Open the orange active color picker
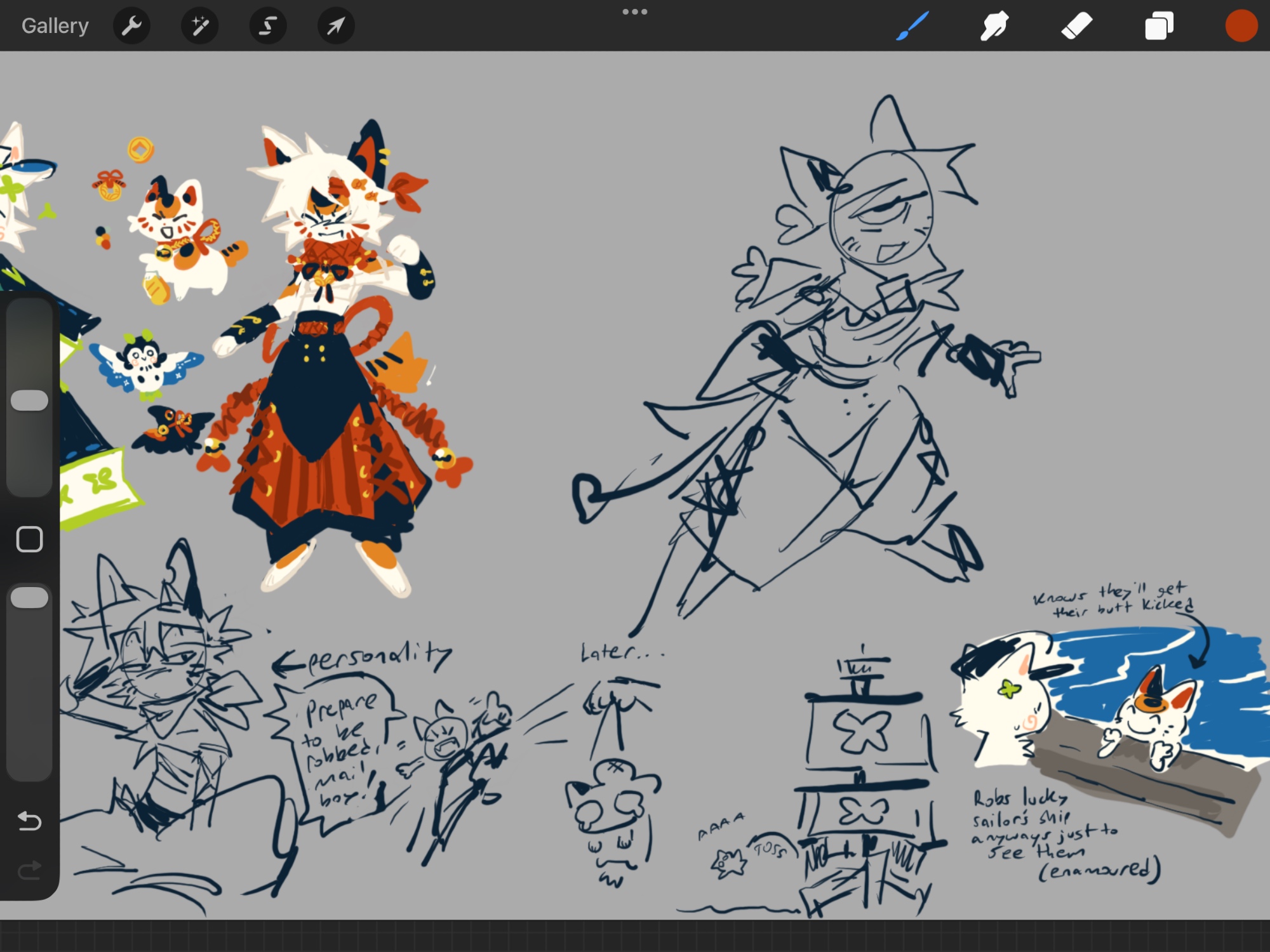The image size is (1270, 952). point(1241,26)
